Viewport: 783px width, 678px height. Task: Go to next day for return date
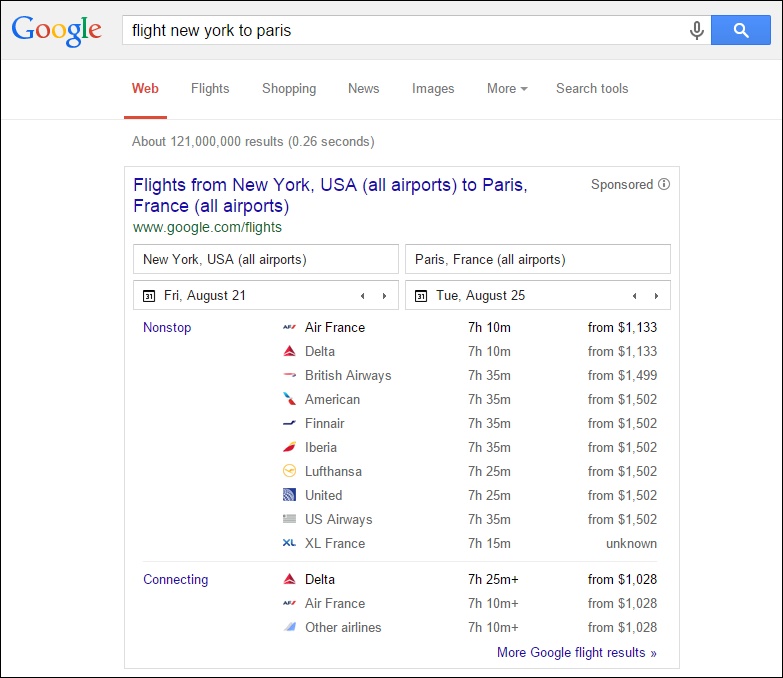[x=656, y=296]
